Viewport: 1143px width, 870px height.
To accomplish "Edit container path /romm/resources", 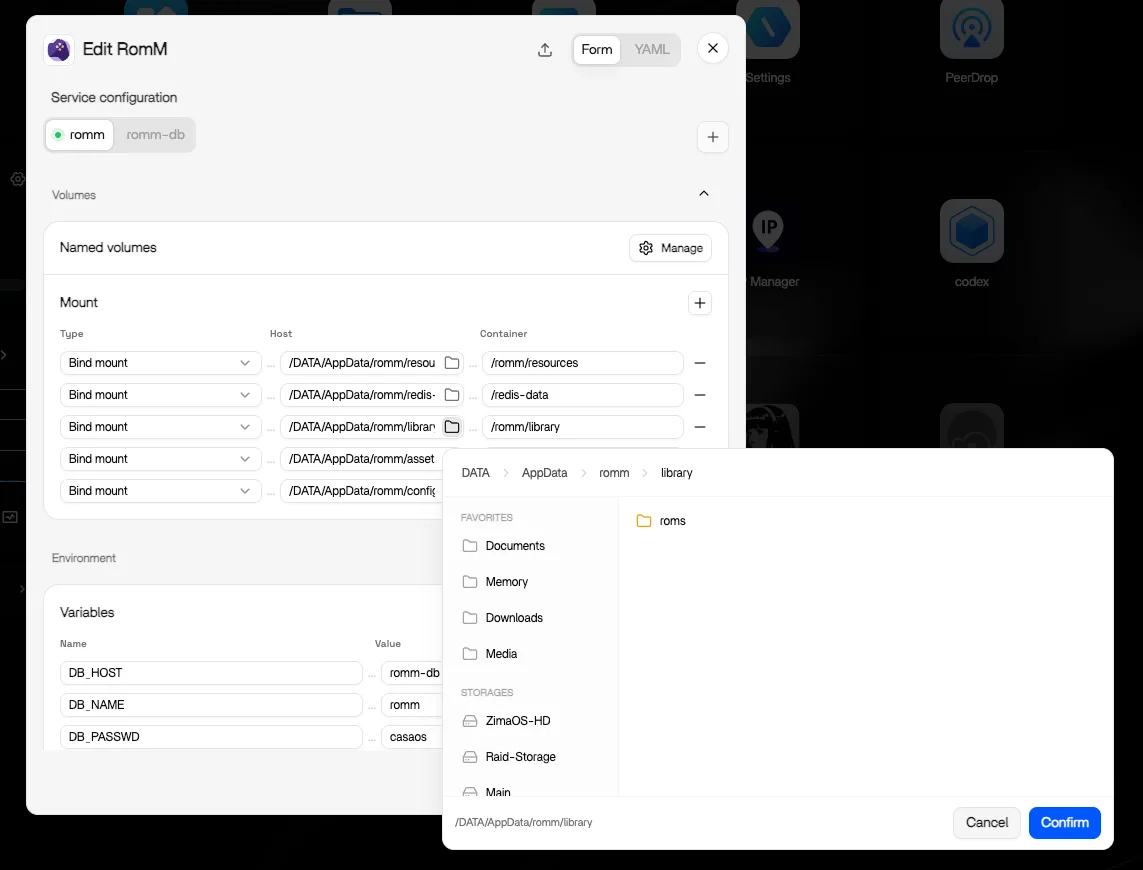I will (583, 363).
